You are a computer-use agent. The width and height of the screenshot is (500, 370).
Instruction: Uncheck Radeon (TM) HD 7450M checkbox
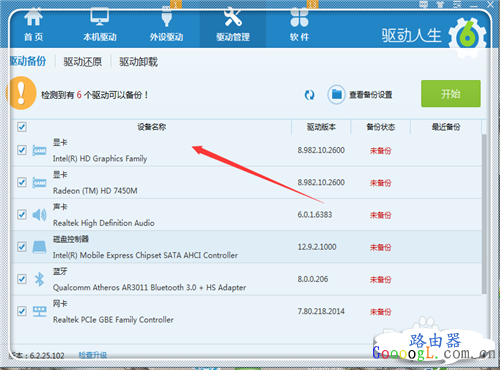(x=22, y=182)
